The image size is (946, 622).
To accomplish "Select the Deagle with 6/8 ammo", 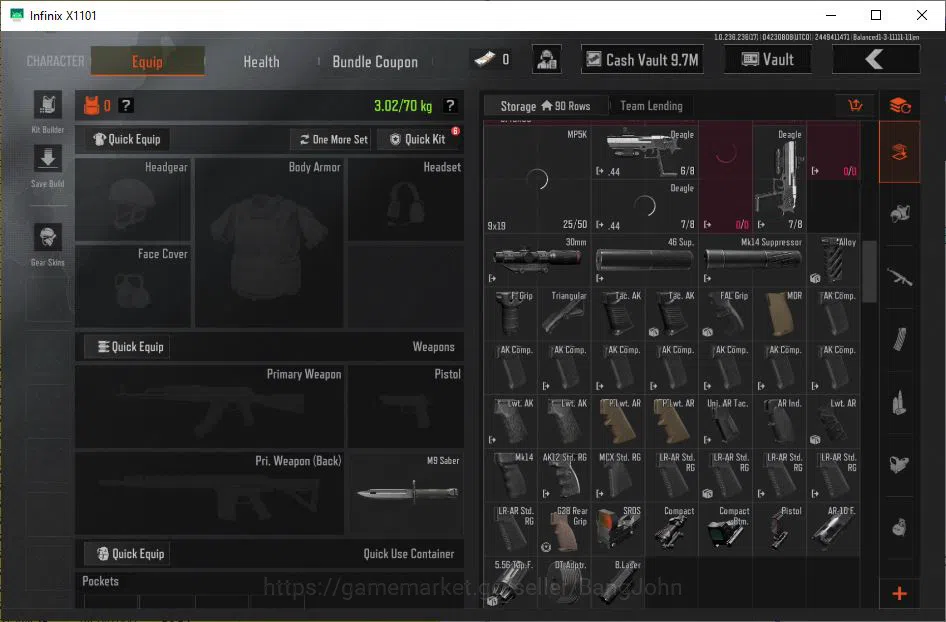I will 644,151.
